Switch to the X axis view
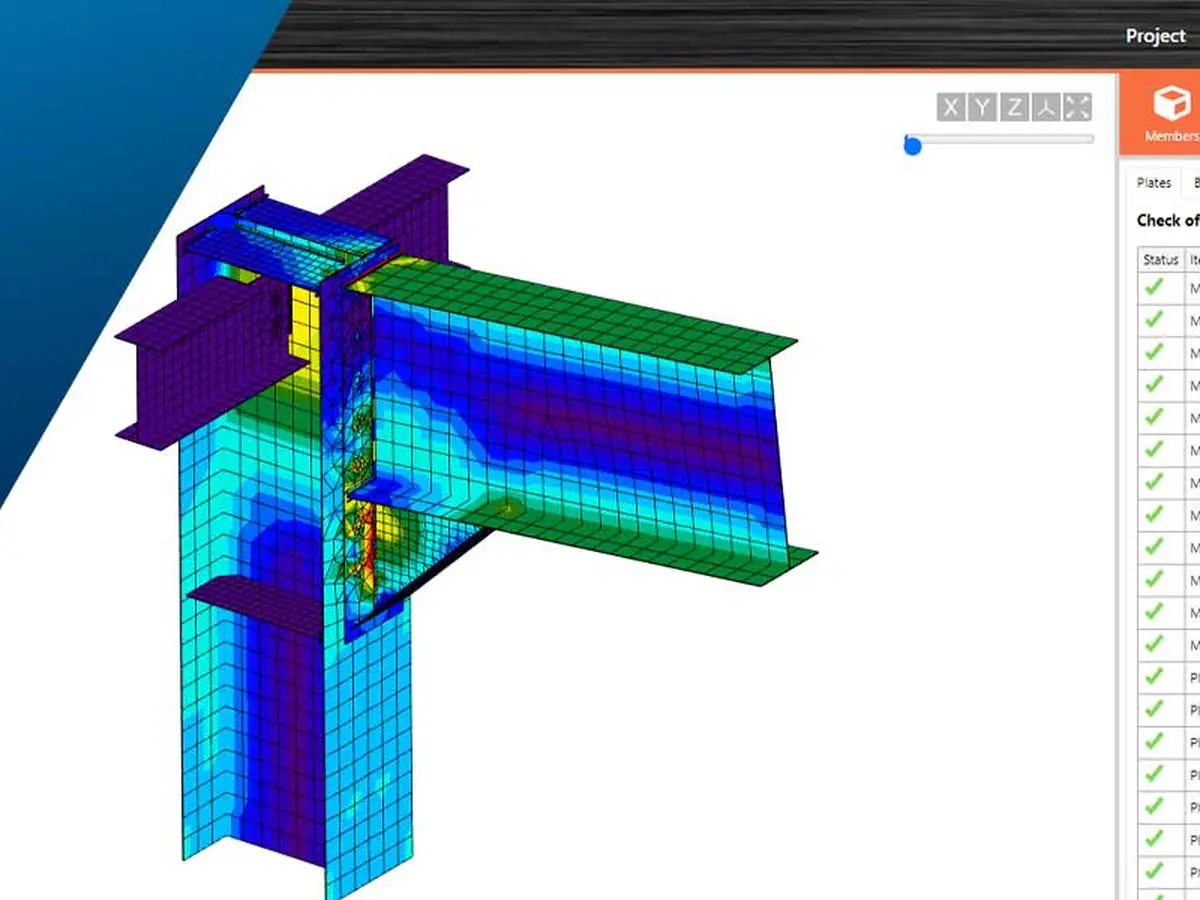 951,108
